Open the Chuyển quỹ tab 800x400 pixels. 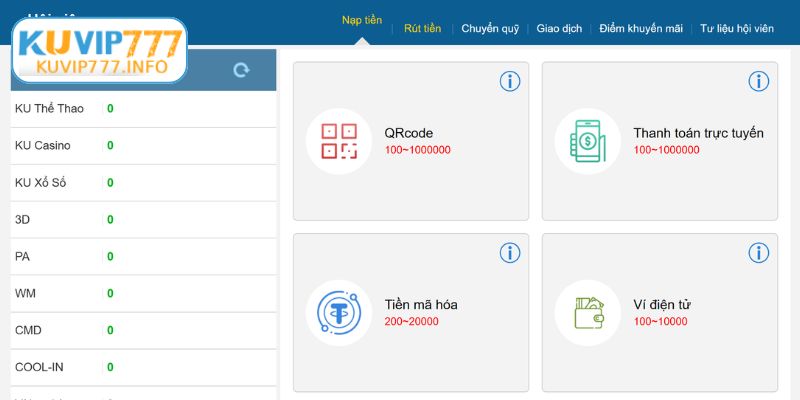(x=490, y=29)
